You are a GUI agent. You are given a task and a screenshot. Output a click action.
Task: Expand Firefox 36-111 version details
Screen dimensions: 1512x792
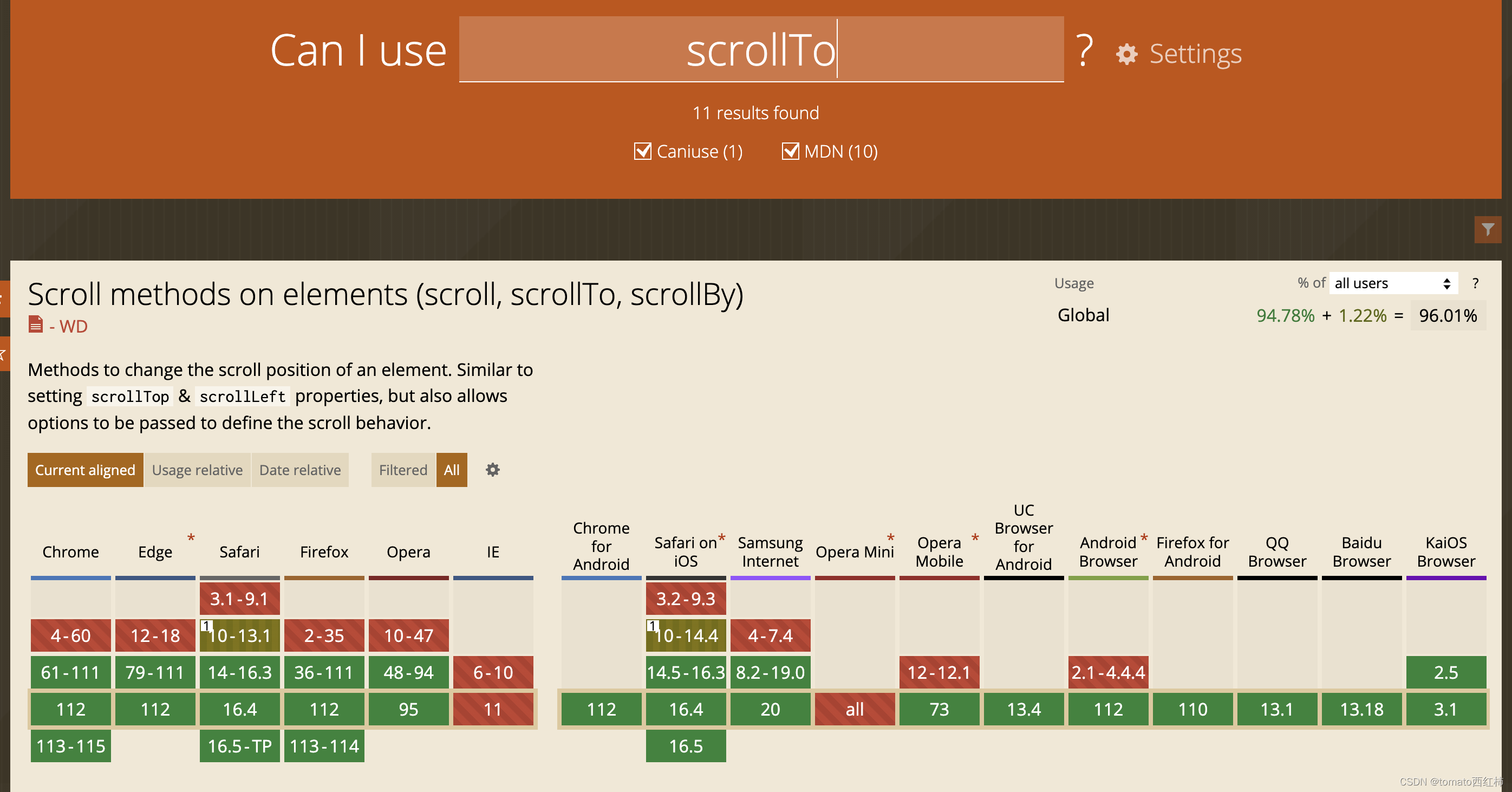click(324, 672)
